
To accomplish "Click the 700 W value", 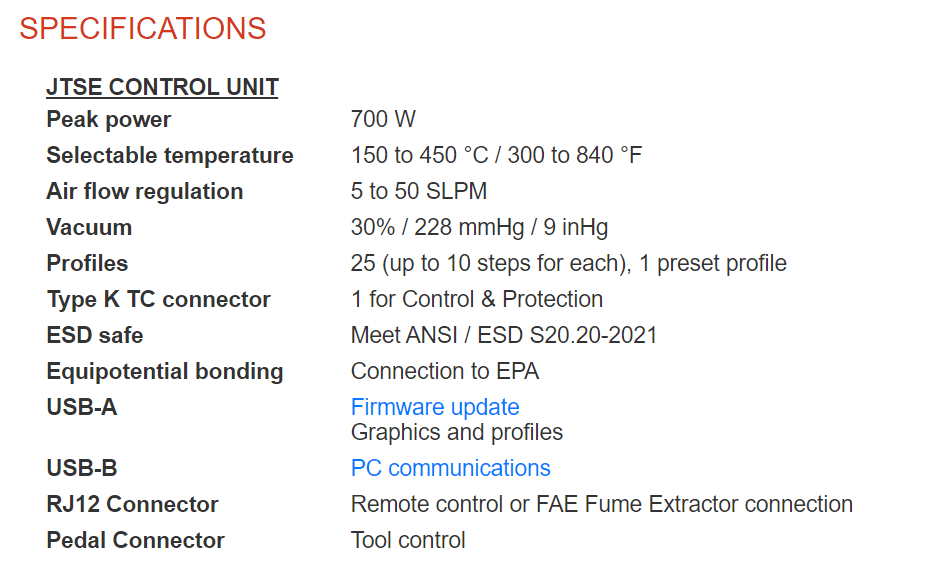I will [x=383, y=119].
